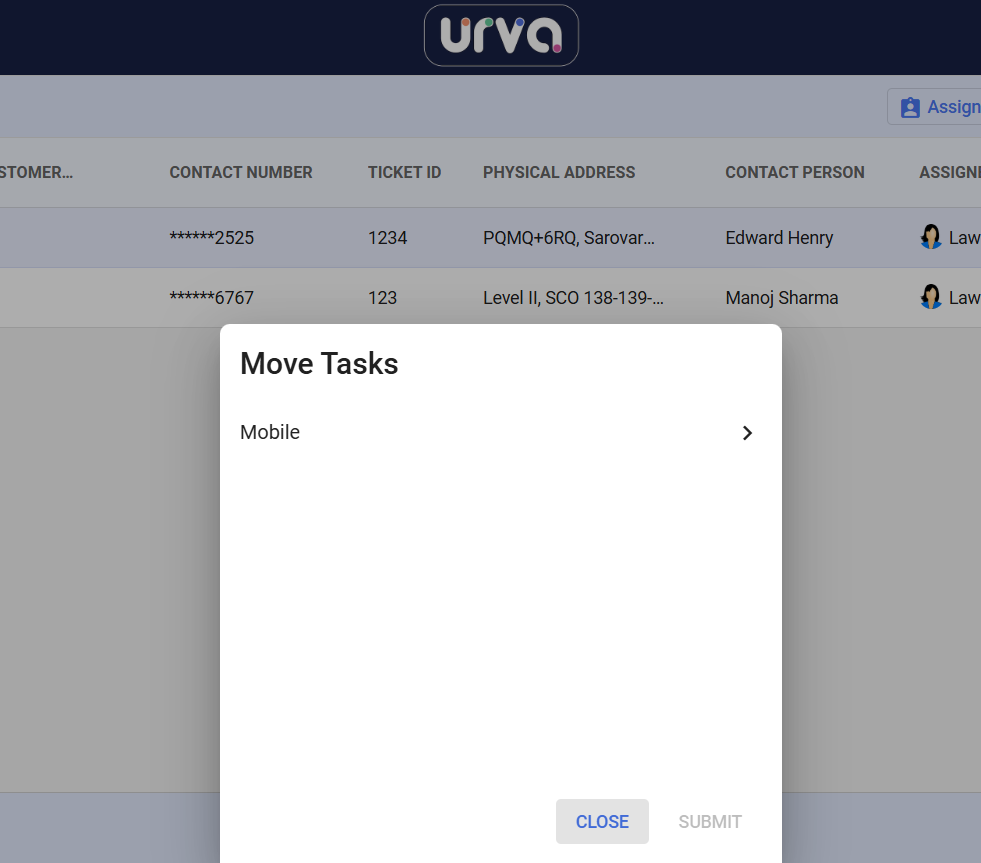
Task: Click the truncated Customer column header
Action: tap(37, 172)
